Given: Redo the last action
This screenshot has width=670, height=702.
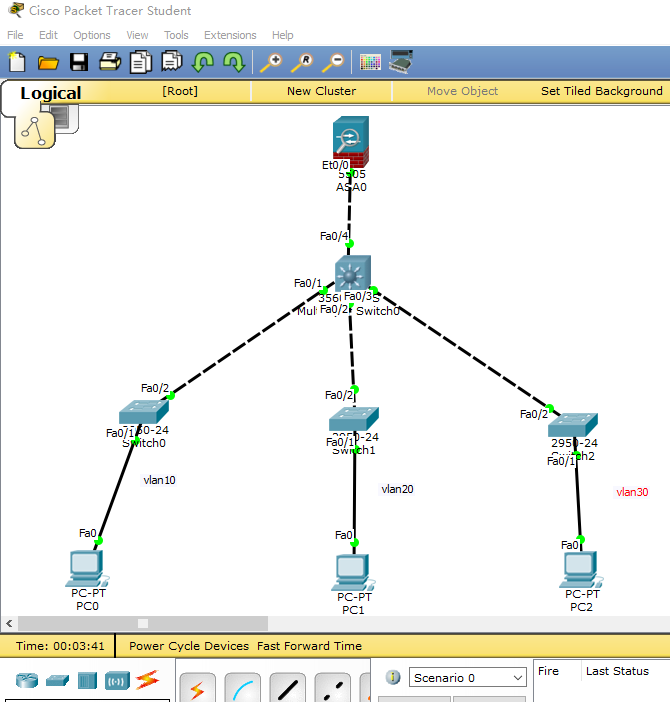Looking at the screenshot, I should (x=234, y=62).
